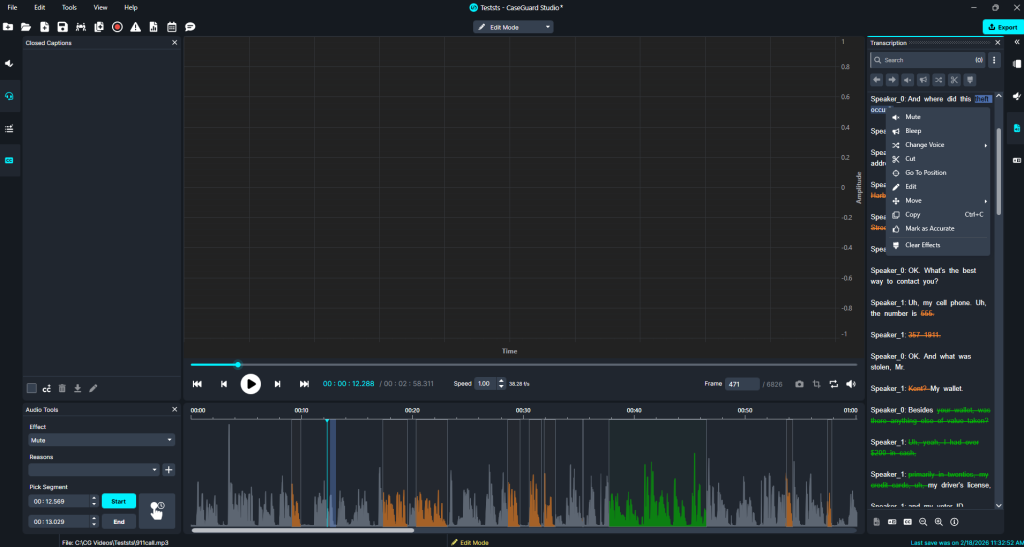1024x547 pixels.
Task: Open the Edit Mode dropdown at top
Action: [513, 27]
